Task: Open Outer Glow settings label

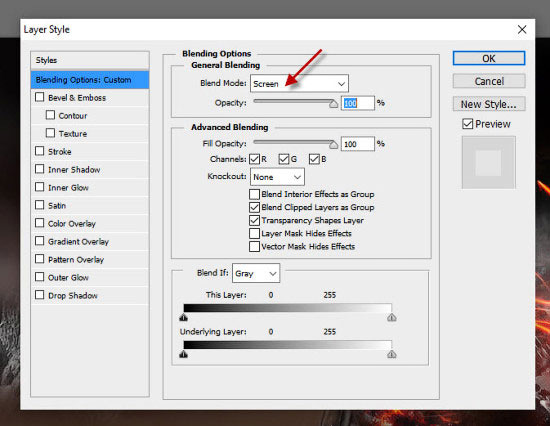Action: click(68, 278)
